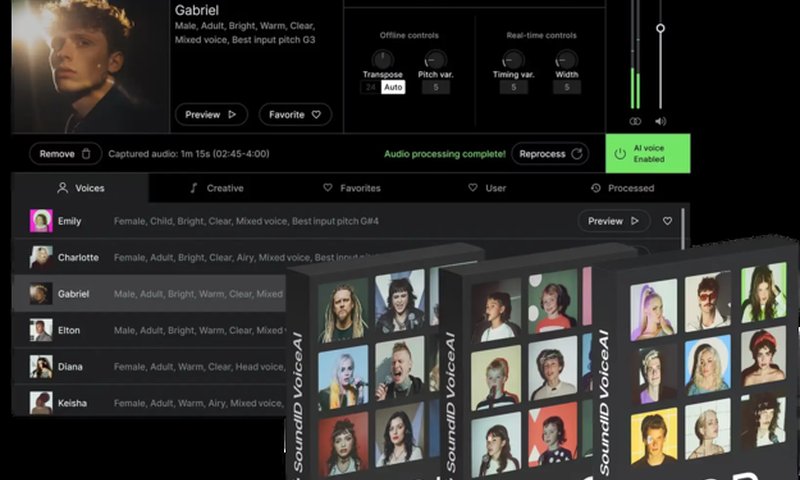Viewport: 800px width, 480px height.
Task: Click the heart icon on Emily's row
Action: click(x=667, y=221)
